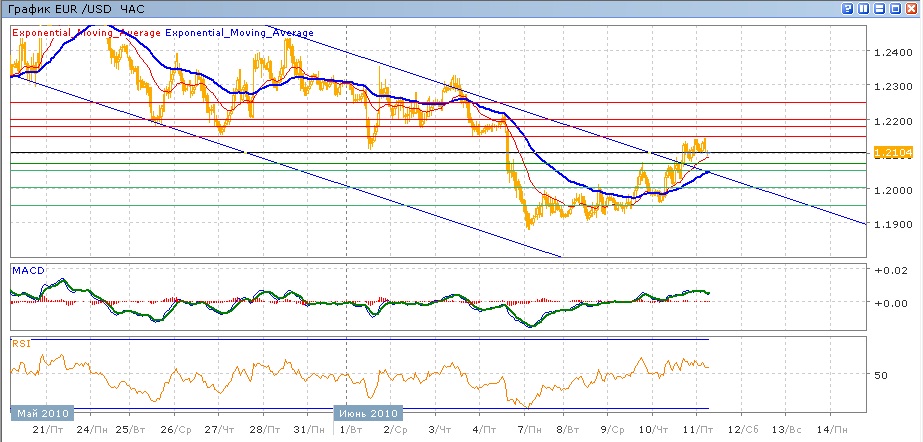Select the Май 2010 month marker

pyautogui.click(x=43, y=413)
